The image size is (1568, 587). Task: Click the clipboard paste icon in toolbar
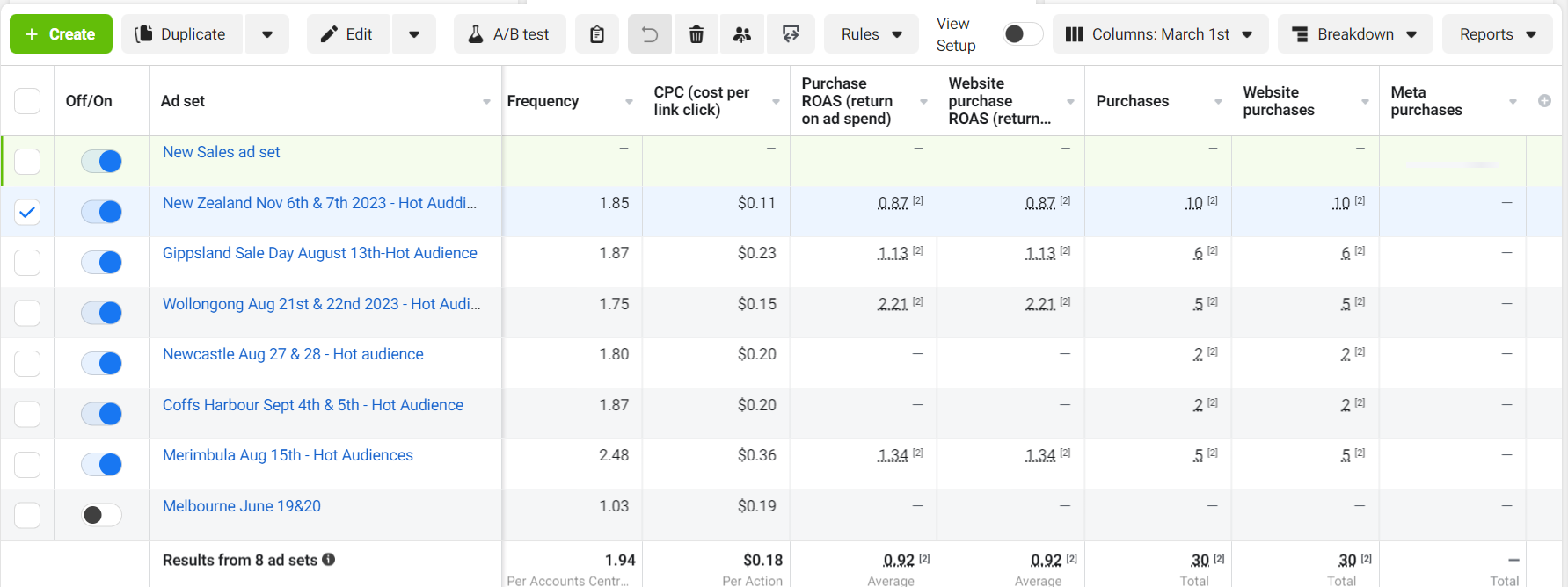point(597,34)
